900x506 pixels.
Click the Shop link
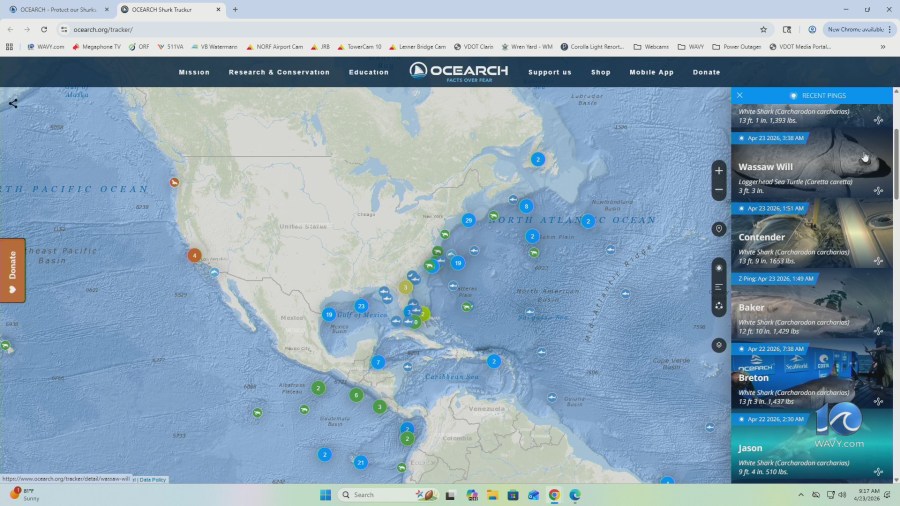(x=601, y=72)
